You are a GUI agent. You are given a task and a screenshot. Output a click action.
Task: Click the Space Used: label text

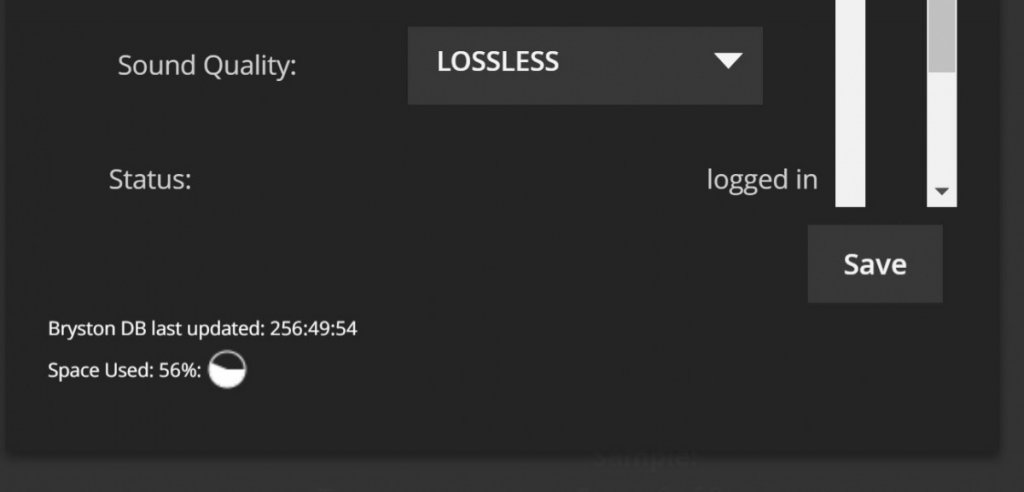coord(101,370)
